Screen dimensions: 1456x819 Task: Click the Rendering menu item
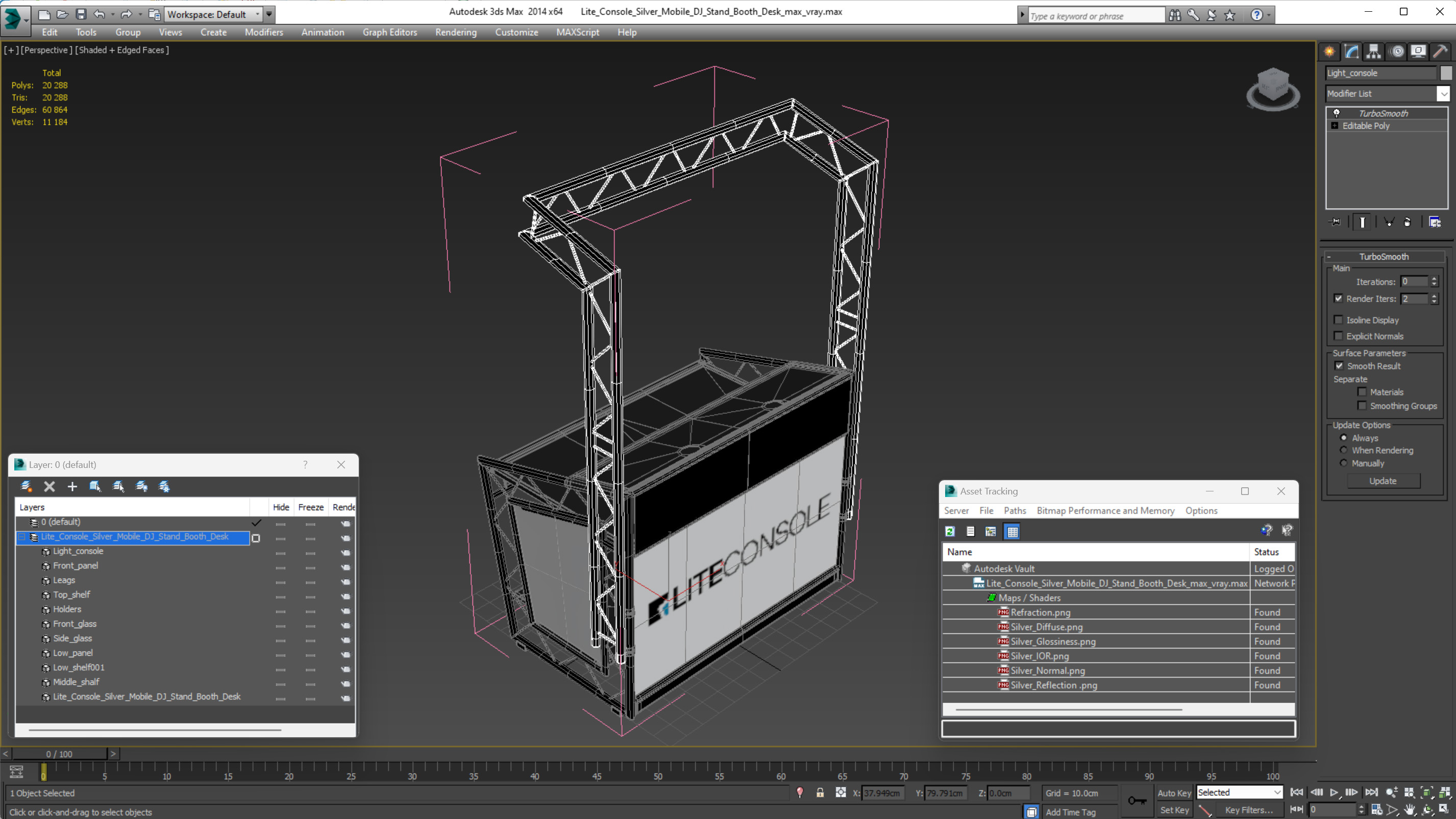tap(456, 32)
